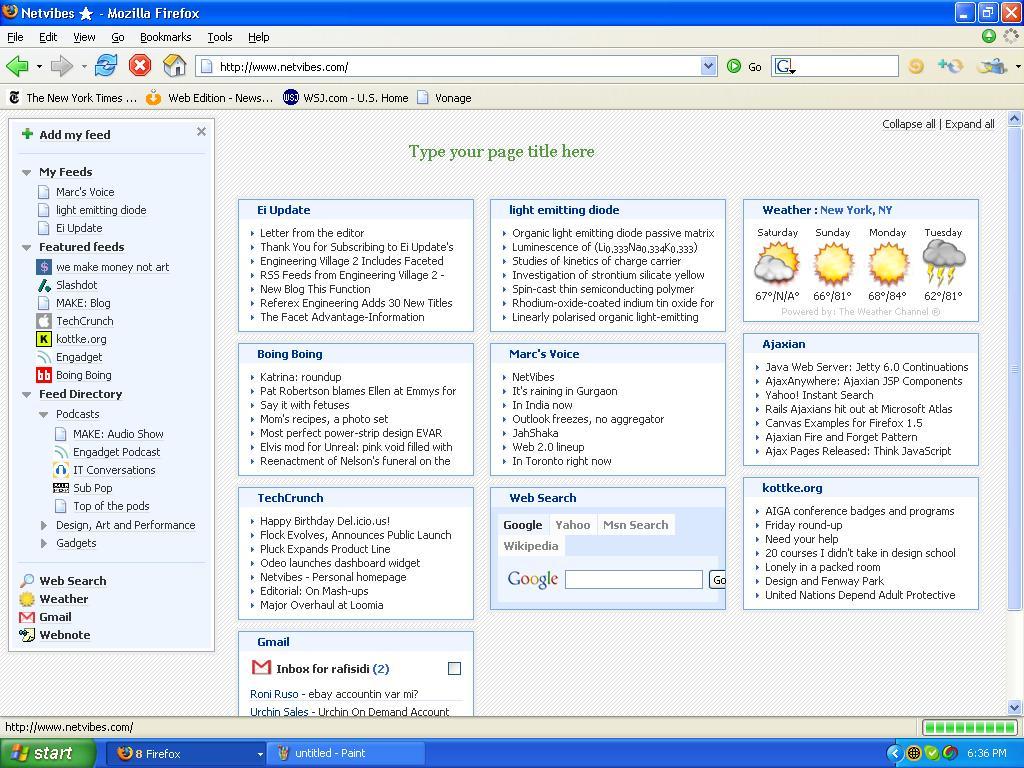Click the green Back arrow button

pos(17,66)
